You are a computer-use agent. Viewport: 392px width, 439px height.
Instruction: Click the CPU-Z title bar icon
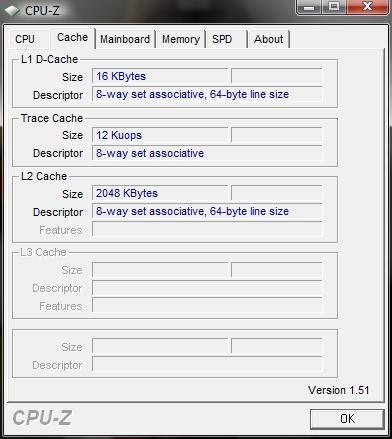pos(13,10)
